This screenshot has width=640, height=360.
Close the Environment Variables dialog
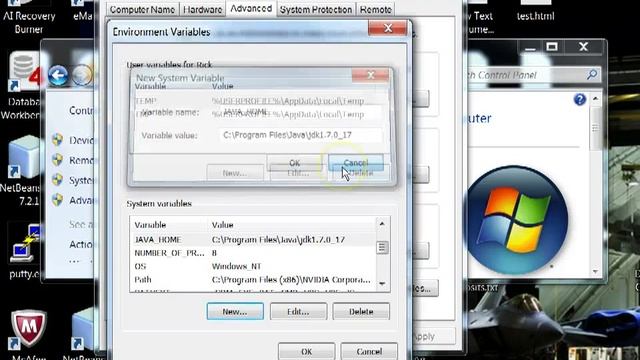[x=388, y=28]
